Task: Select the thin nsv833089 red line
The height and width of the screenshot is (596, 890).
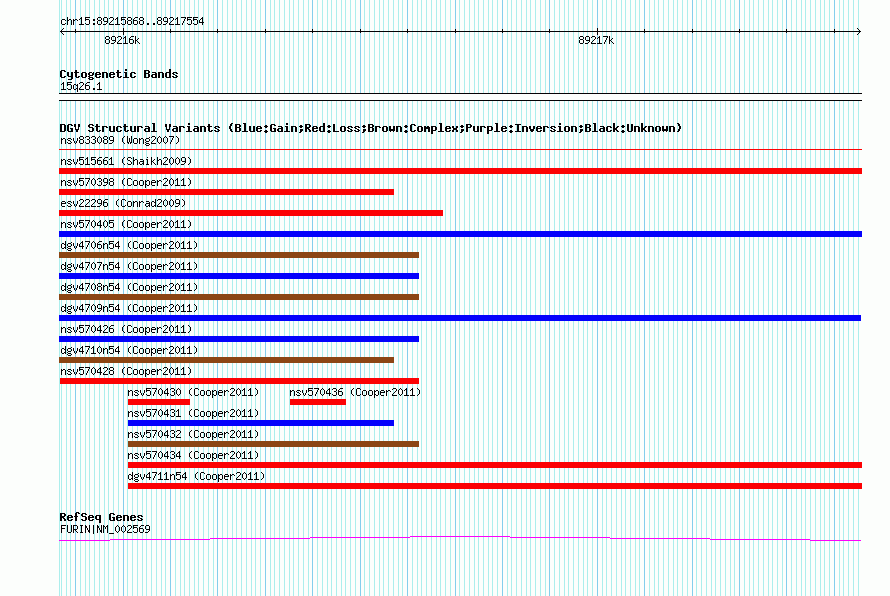Action: [460, 150]
